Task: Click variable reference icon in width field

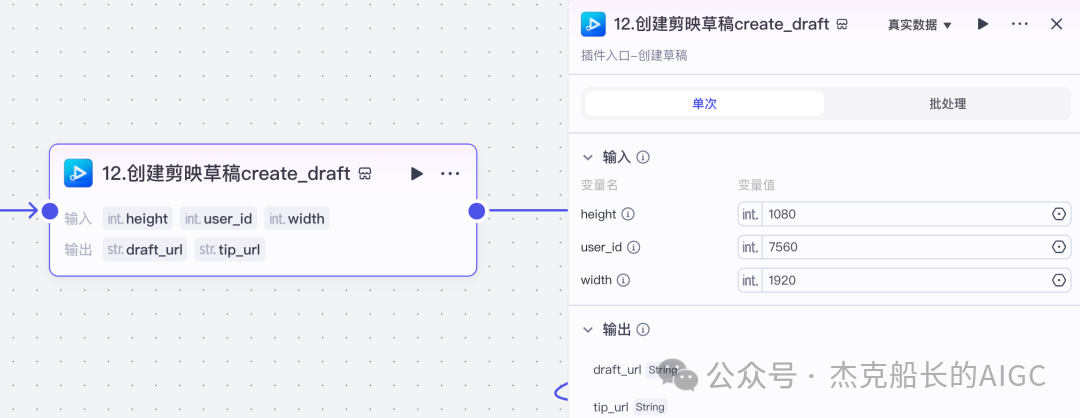Action: pos(1059,280)
